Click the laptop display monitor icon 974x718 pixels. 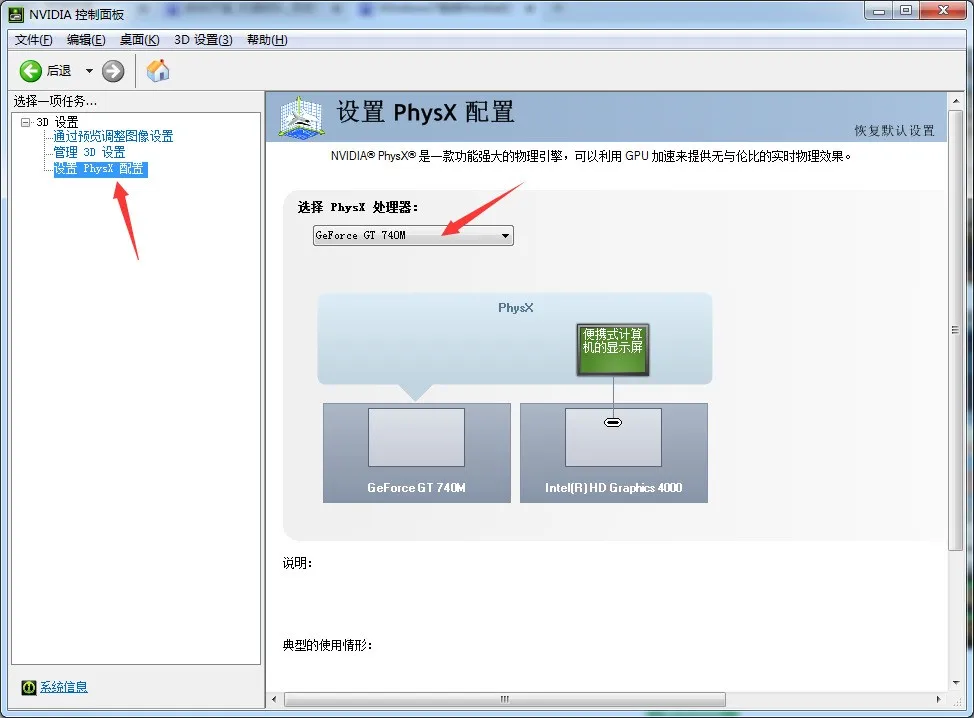[x=612, y=350]
